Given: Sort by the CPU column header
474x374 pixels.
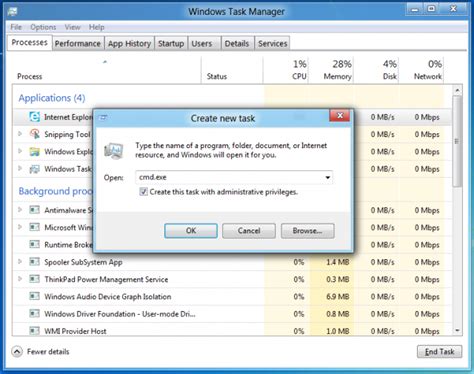Looking at the screenshot, I should tap(286, 70).
